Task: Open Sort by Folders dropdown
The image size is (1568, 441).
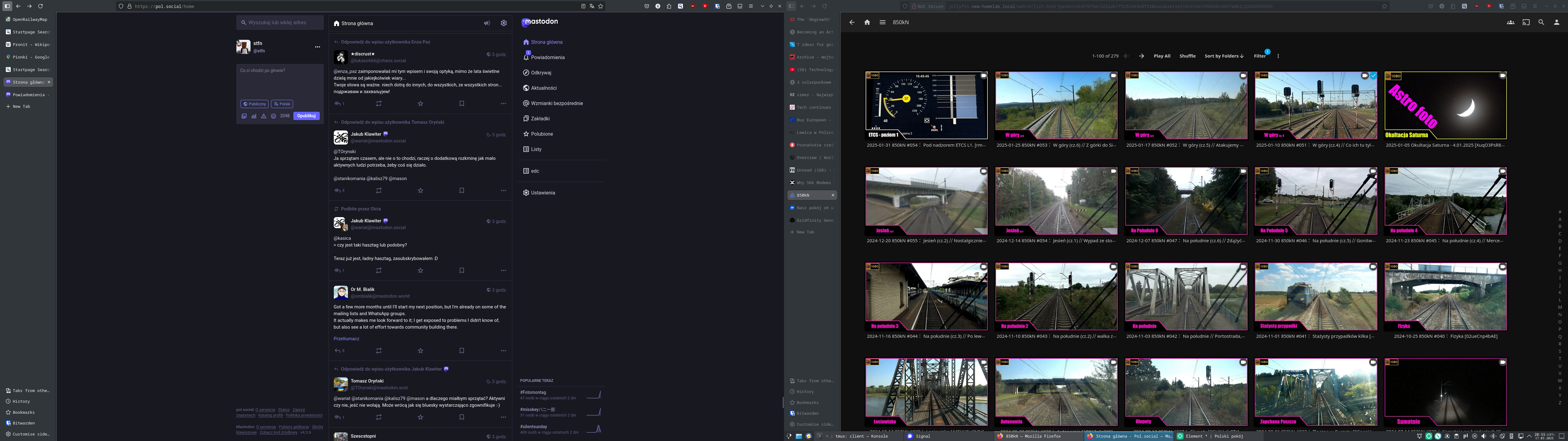Action: click(x=1223, y=56)
